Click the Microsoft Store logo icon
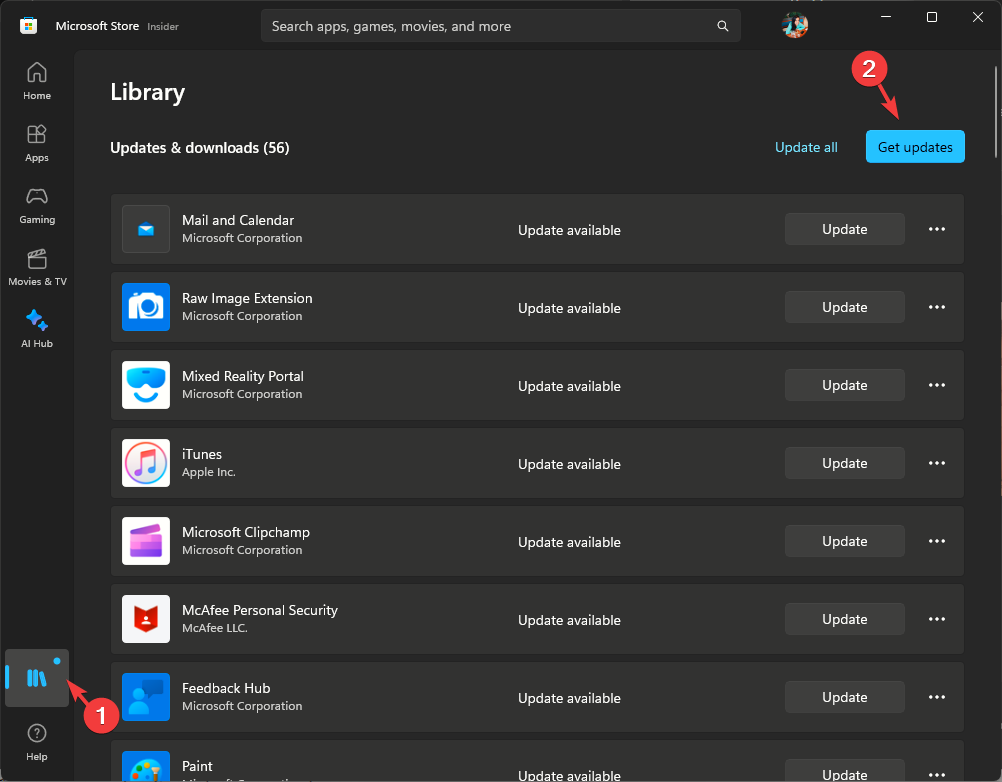The width and height of the screenshot is (1002, 782). tap(28, 26)
